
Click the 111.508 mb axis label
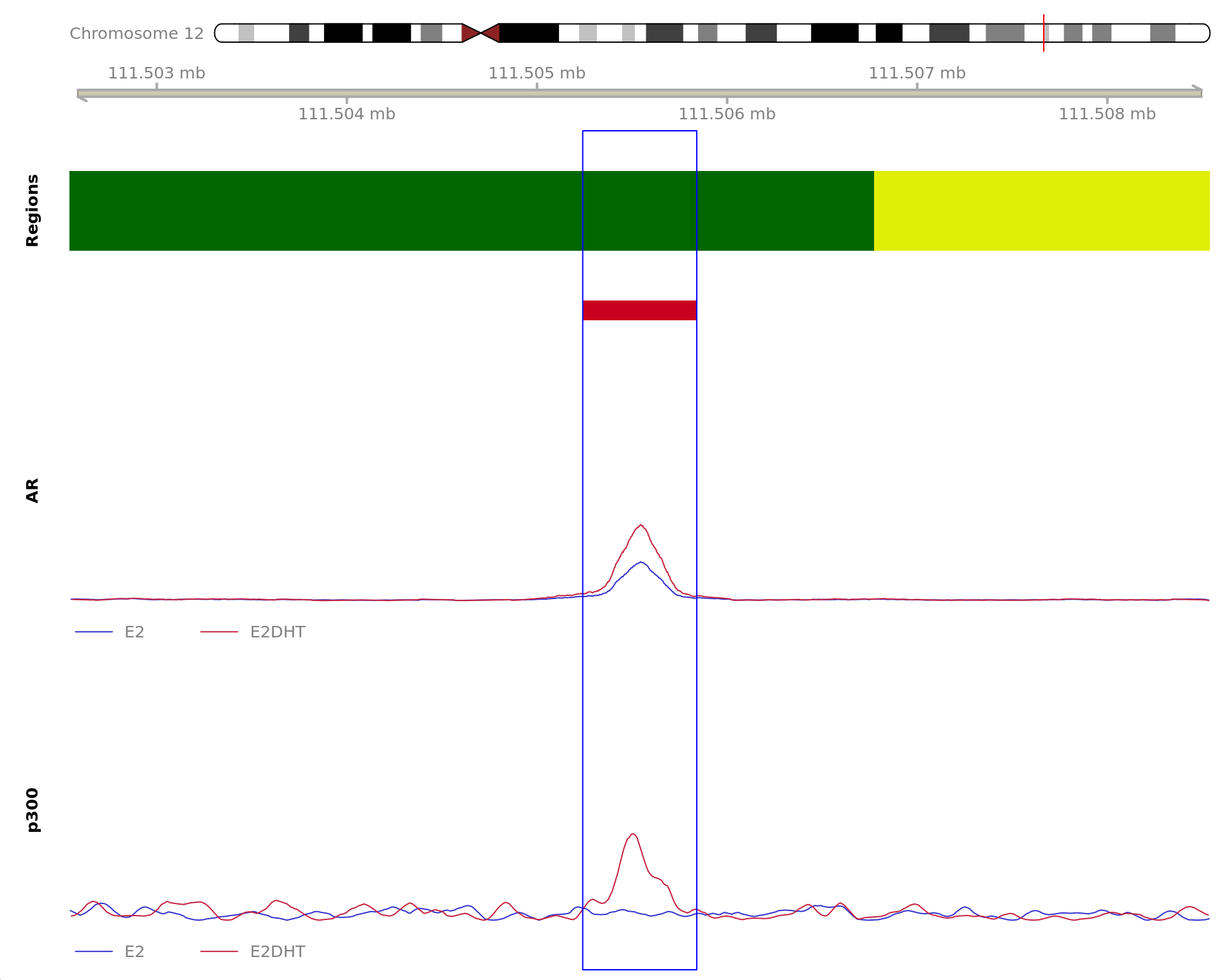pyautogui.click(x=1107, y=114)
